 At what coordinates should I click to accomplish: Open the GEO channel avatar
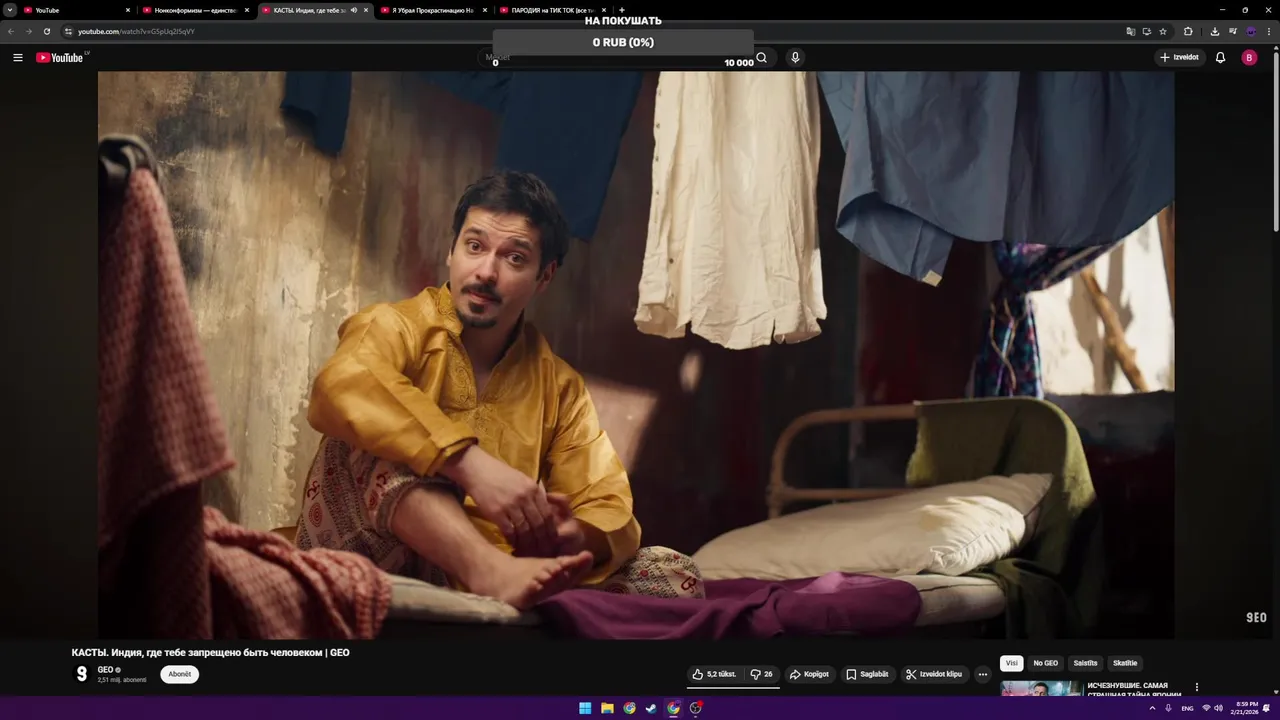tap(82, 674)
